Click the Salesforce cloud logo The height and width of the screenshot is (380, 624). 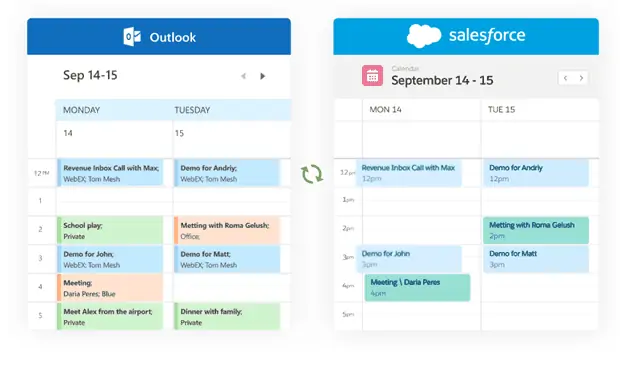tap(424, 36)
